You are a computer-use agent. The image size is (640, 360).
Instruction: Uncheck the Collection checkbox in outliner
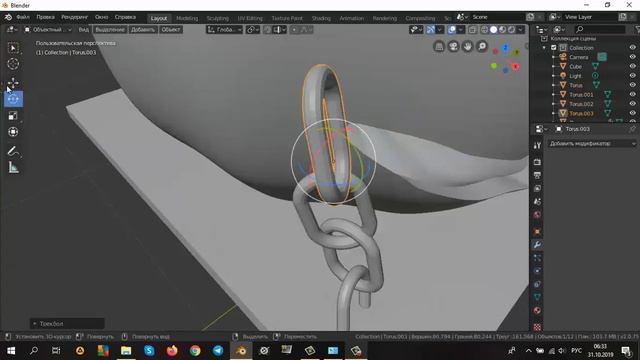(x=554, y=48)
